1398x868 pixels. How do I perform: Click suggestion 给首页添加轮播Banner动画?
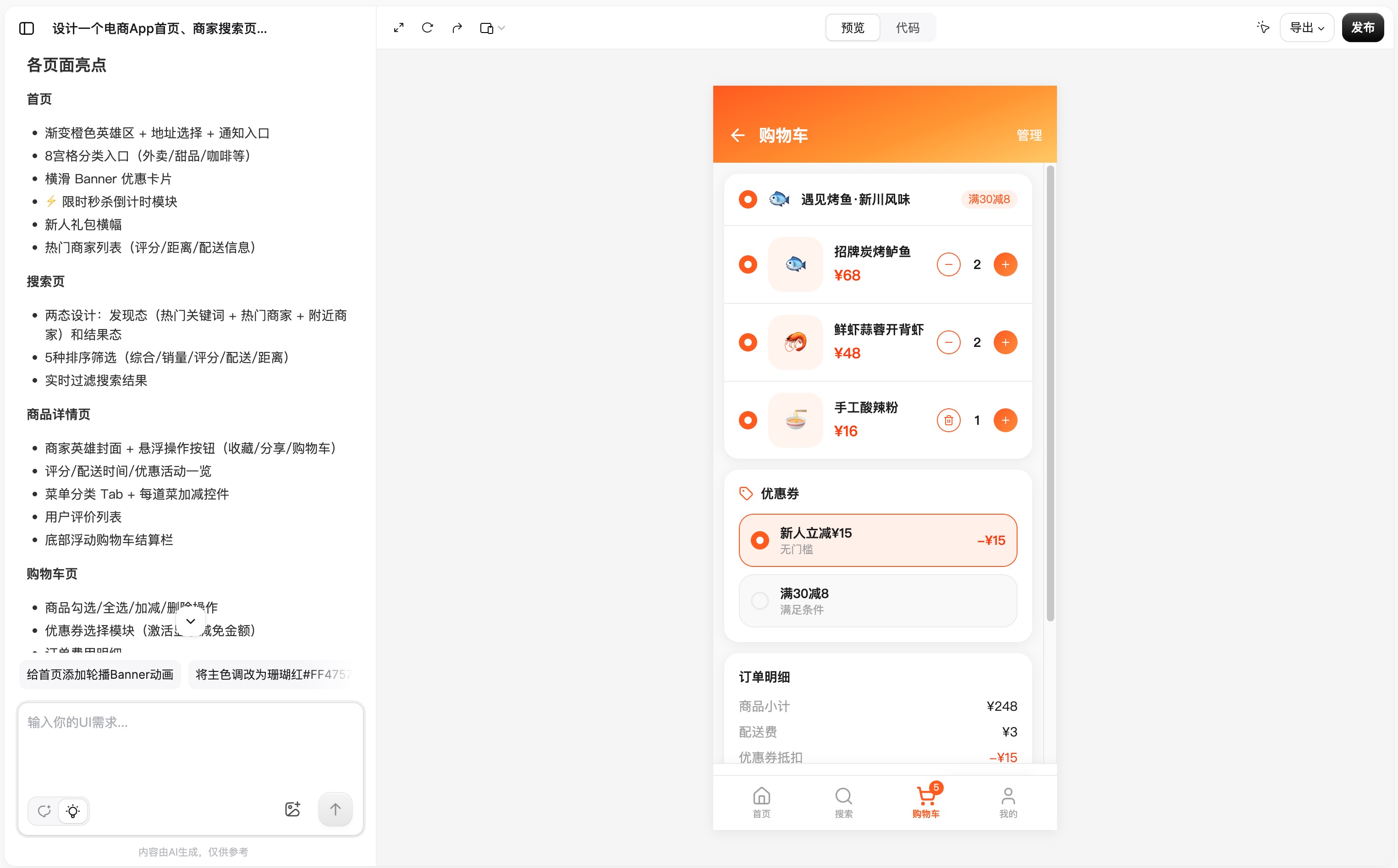coord(100,675)
